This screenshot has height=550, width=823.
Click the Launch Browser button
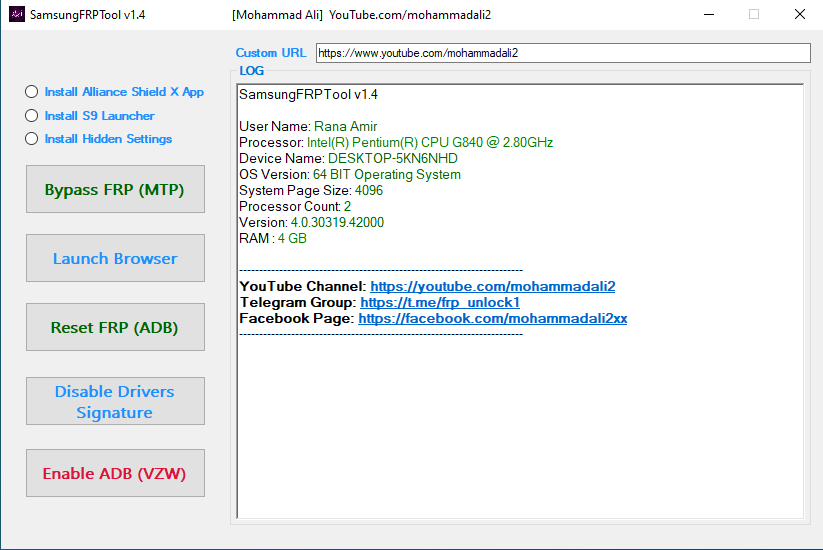pyautogui.click(x=115, y=258)
